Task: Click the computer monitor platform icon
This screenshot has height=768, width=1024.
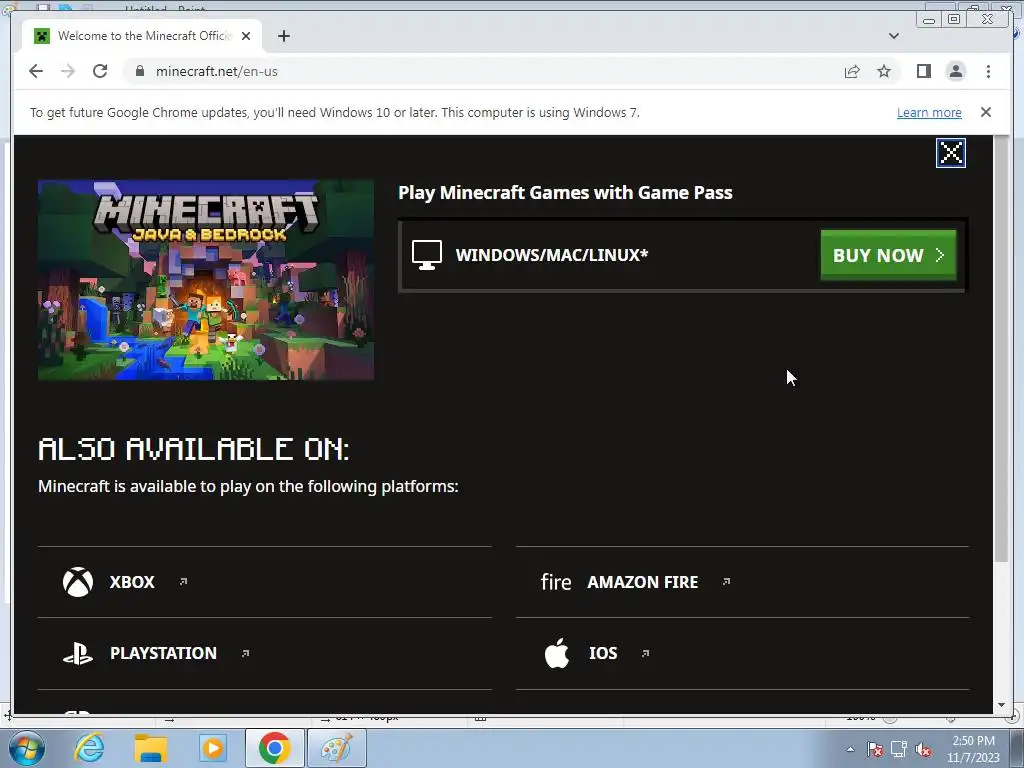Action: (x=426, y=255)
